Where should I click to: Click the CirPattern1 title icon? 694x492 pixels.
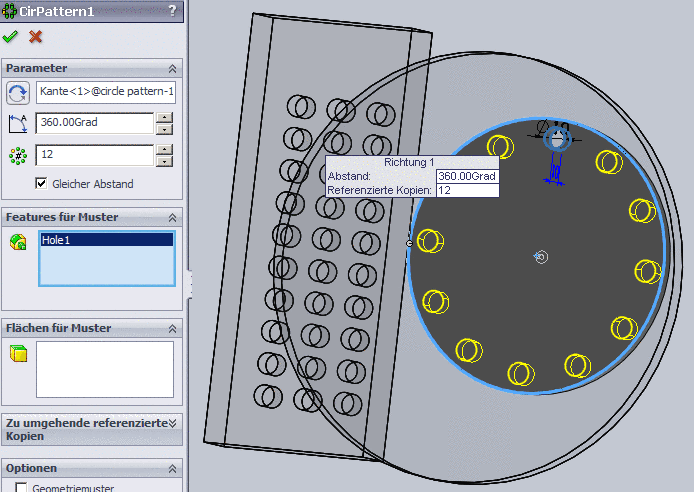[9, 11]
